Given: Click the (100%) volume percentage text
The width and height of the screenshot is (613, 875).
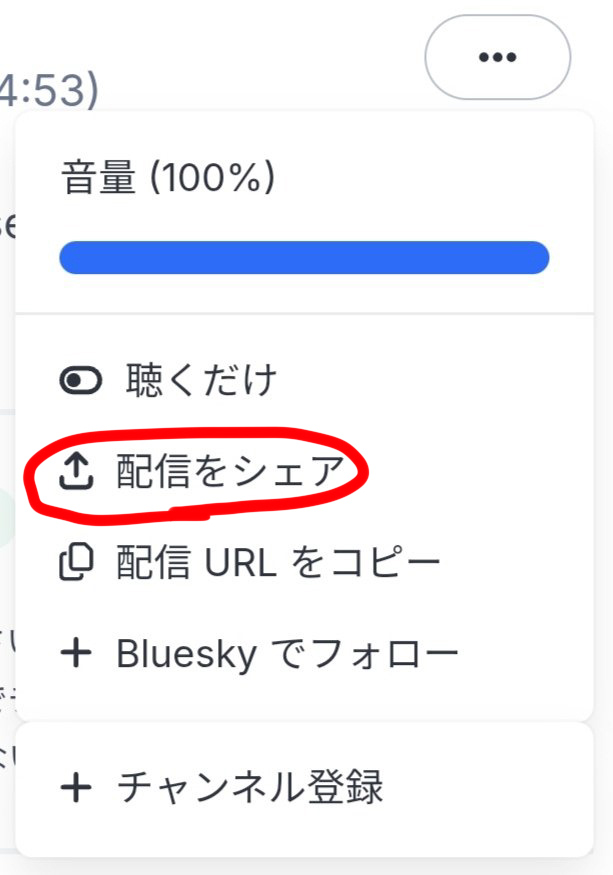Looking at the screenshot, I should click(211, 179).
